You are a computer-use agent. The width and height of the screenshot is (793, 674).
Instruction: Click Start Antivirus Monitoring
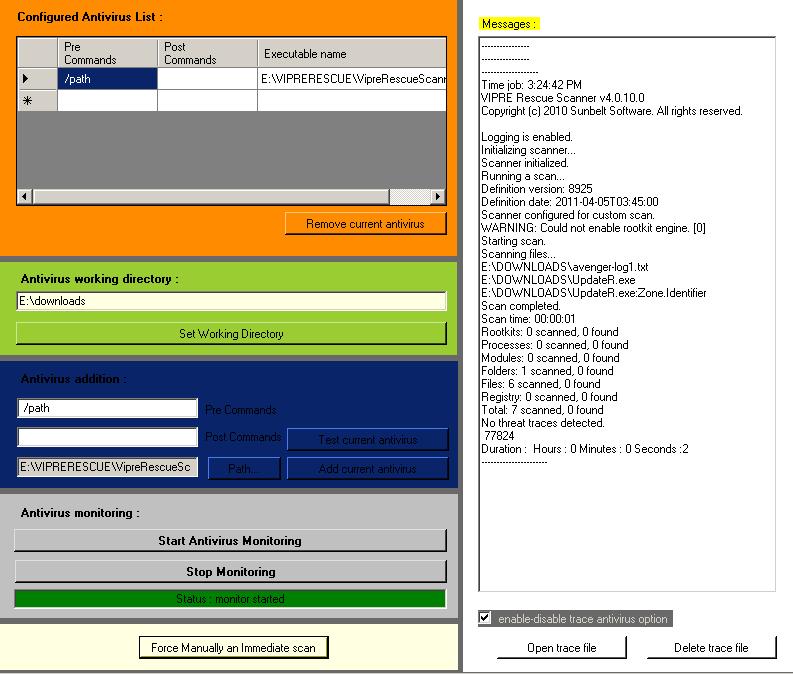click(230, 541)
